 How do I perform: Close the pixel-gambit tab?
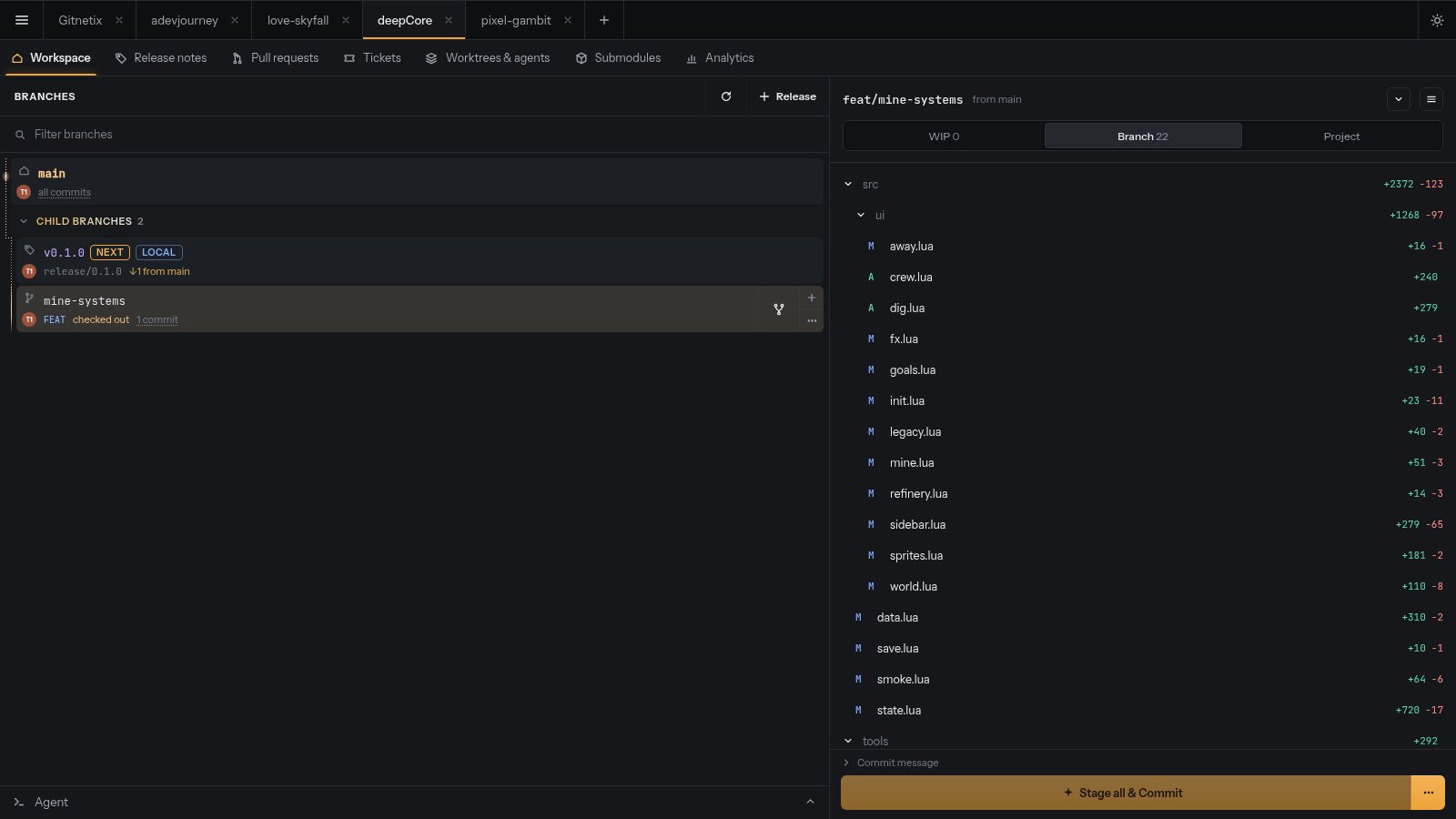(568, 20)
